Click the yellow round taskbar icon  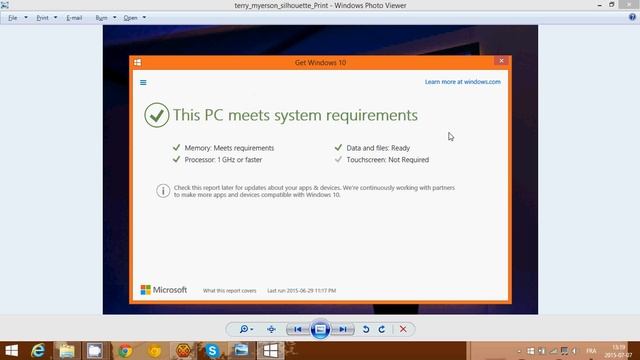(x=154, y=351)
